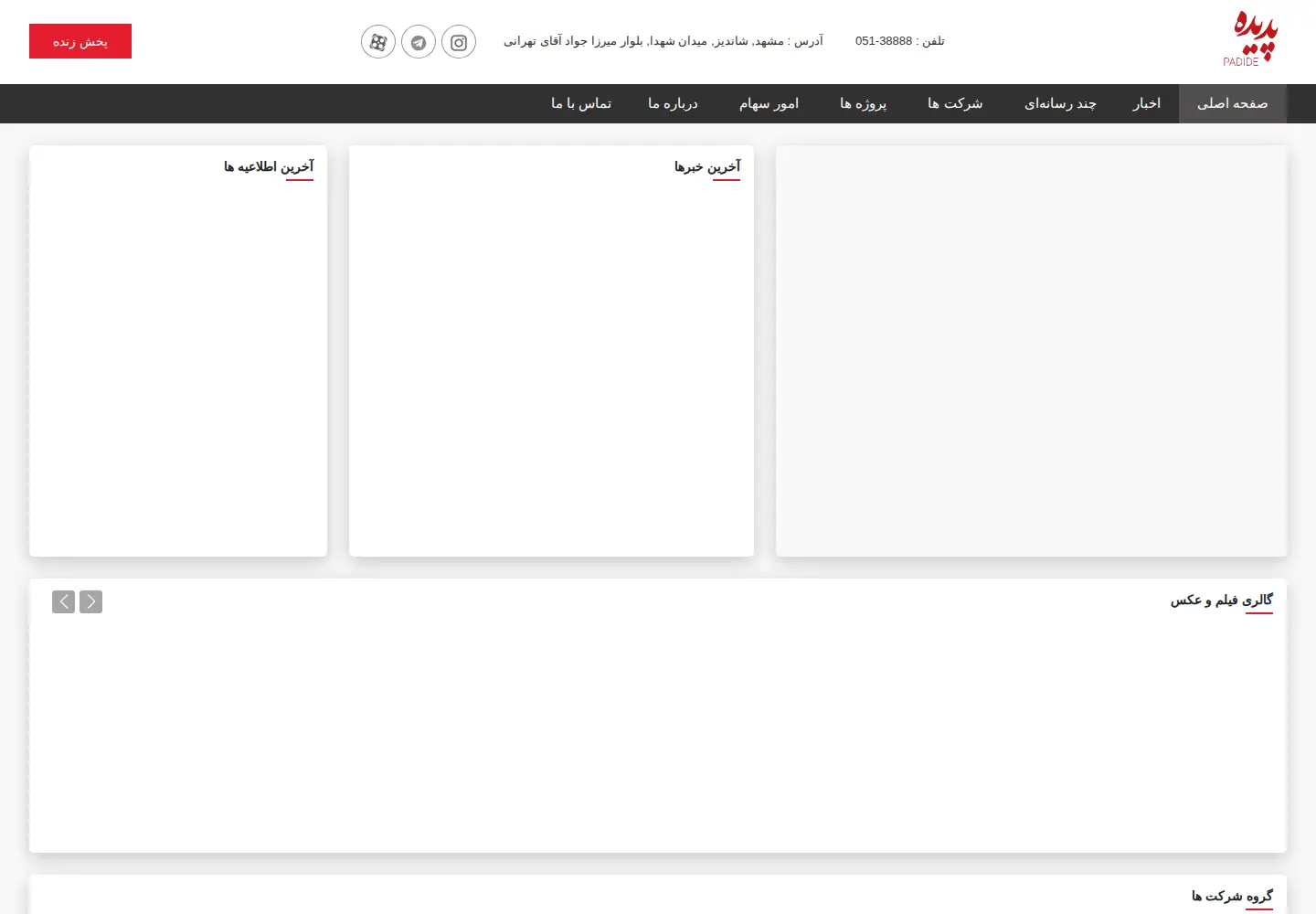The image size is (1316, 914).
Task: Open the امور سهام menu item
Action: point(769,103)
